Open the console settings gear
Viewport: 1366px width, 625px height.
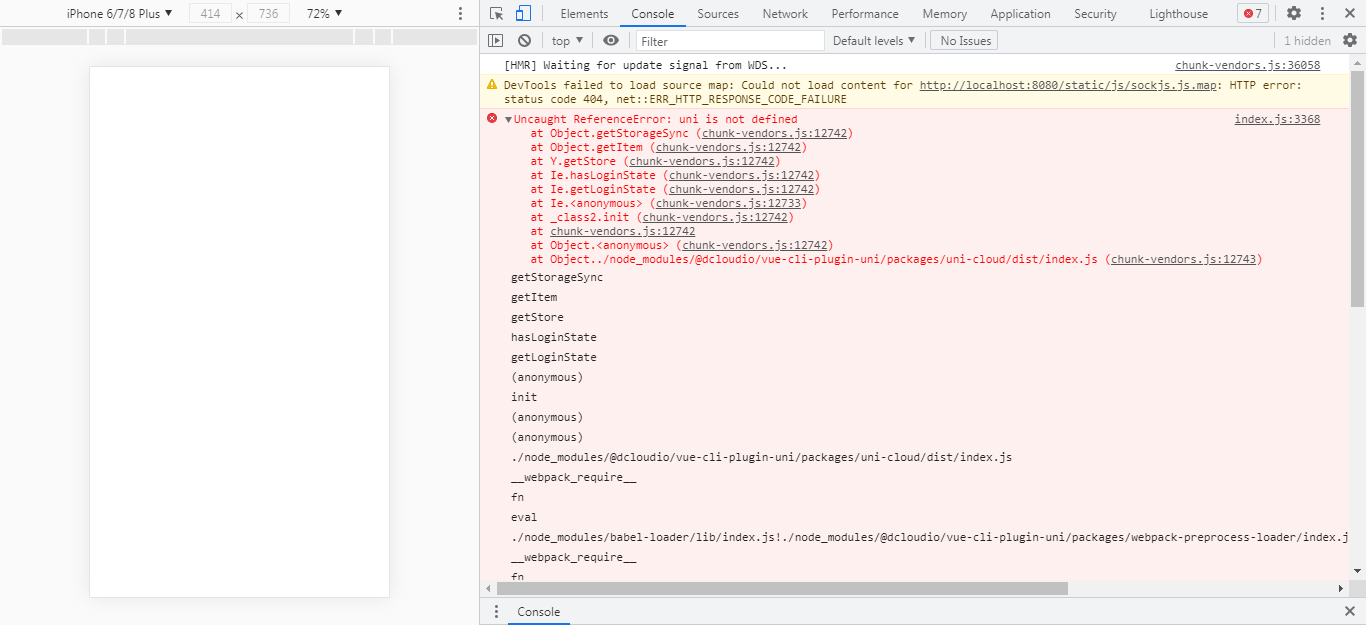coord(1349,41)
